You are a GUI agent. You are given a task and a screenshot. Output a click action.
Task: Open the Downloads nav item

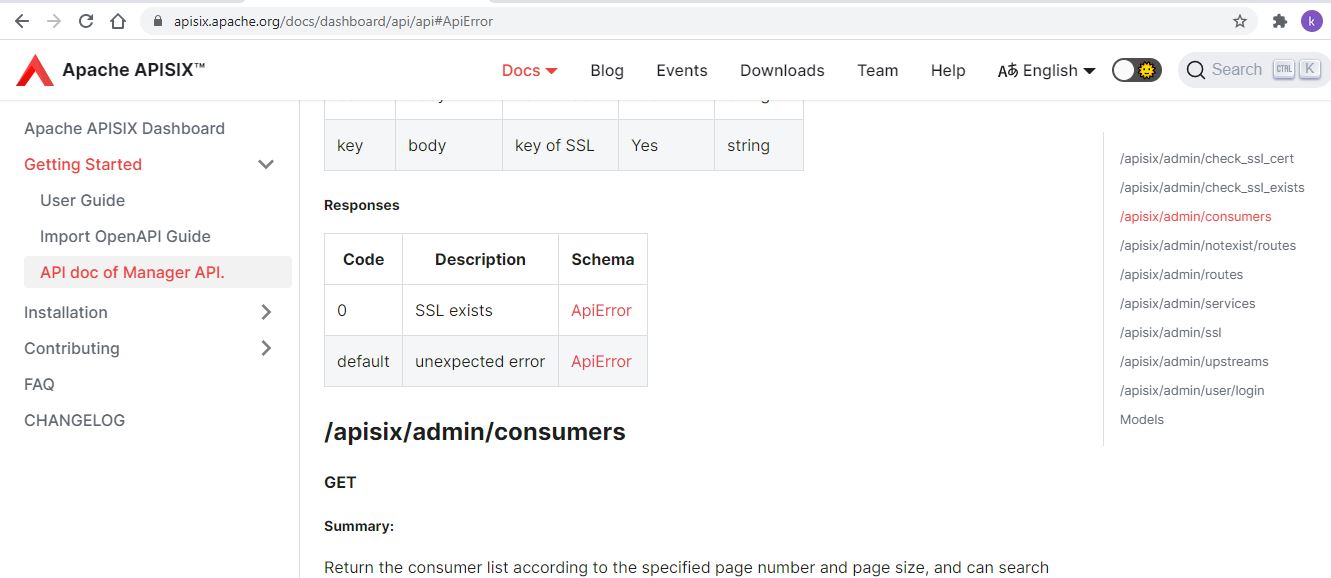(x=782, y=70)
